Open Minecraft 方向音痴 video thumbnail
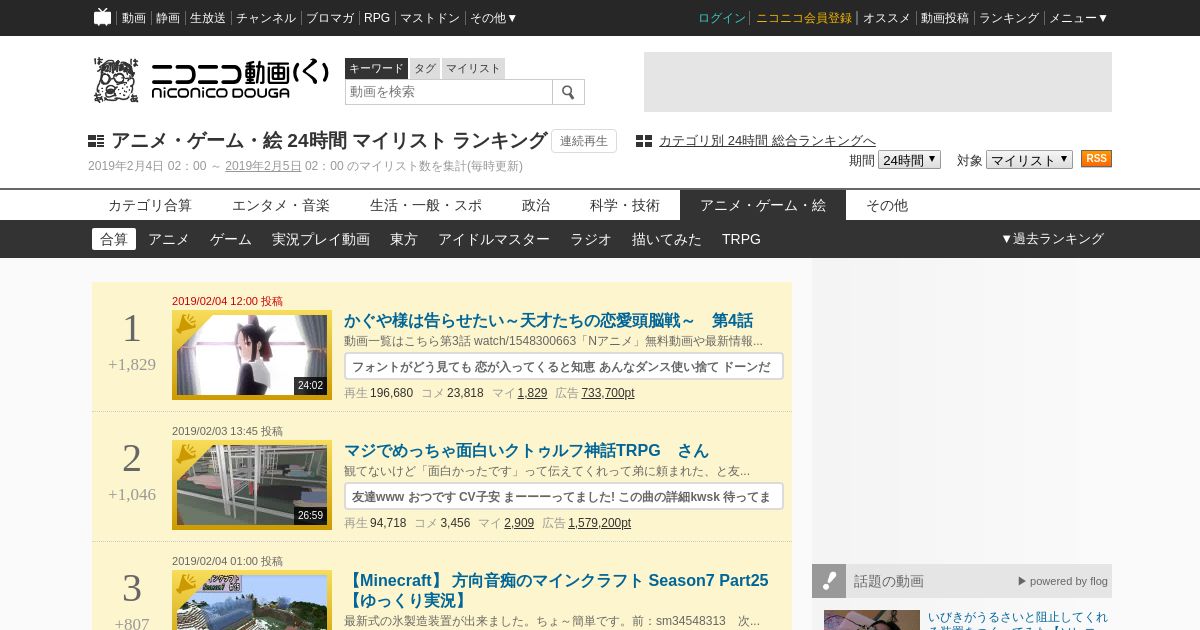This screenshot has height=630, width=1200. pos(252,600)
